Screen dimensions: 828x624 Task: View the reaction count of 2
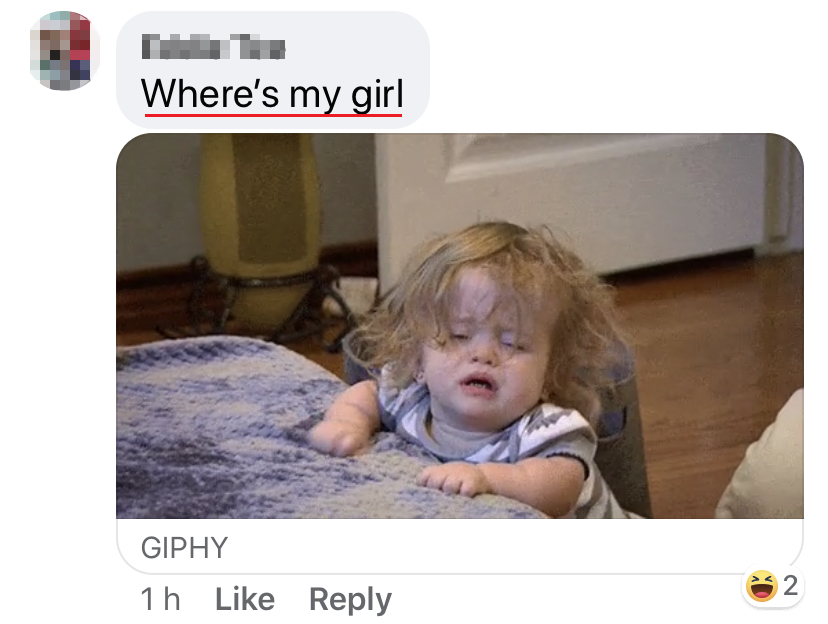[x=790, y=585]
